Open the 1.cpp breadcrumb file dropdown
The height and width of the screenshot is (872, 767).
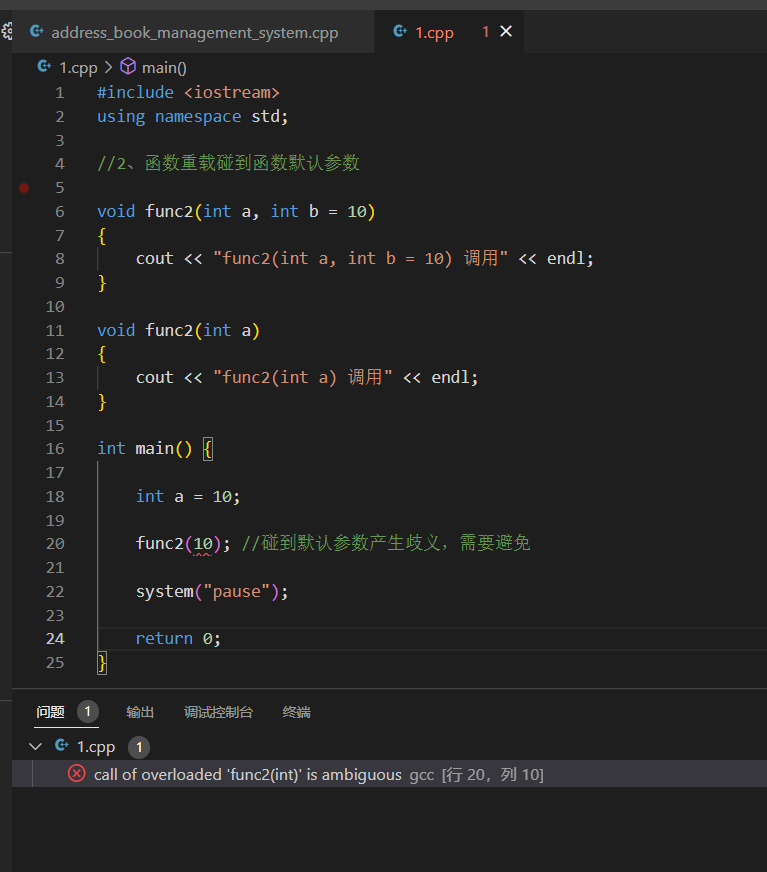pyautogui.click(x=78, y=67)
